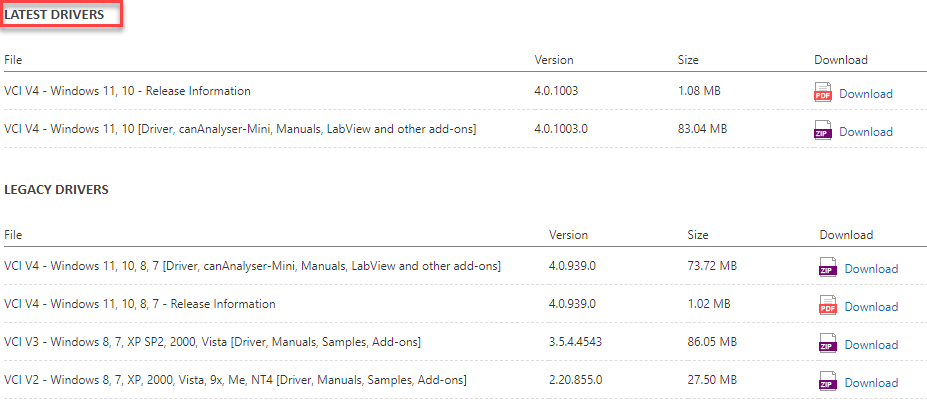Click the VCI V4 Windows 11, 10 Release Information filename

point(127,91)
